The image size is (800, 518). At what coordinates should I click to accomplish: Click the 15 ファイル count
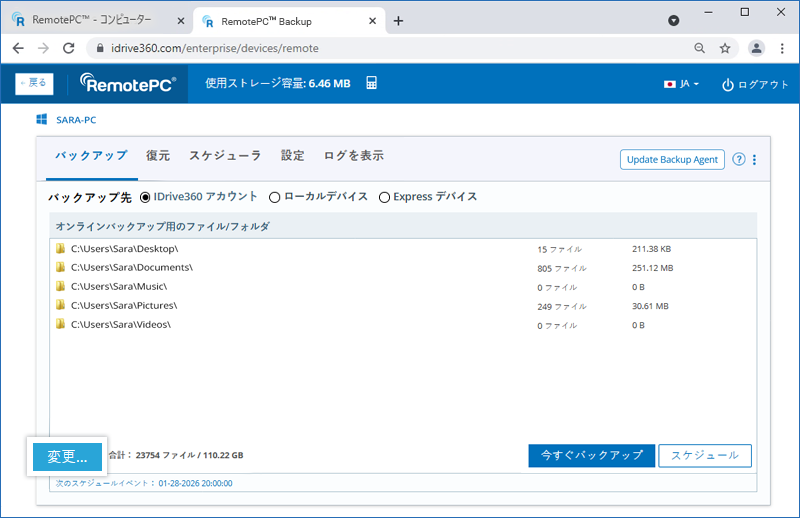[x=559, y=250]
